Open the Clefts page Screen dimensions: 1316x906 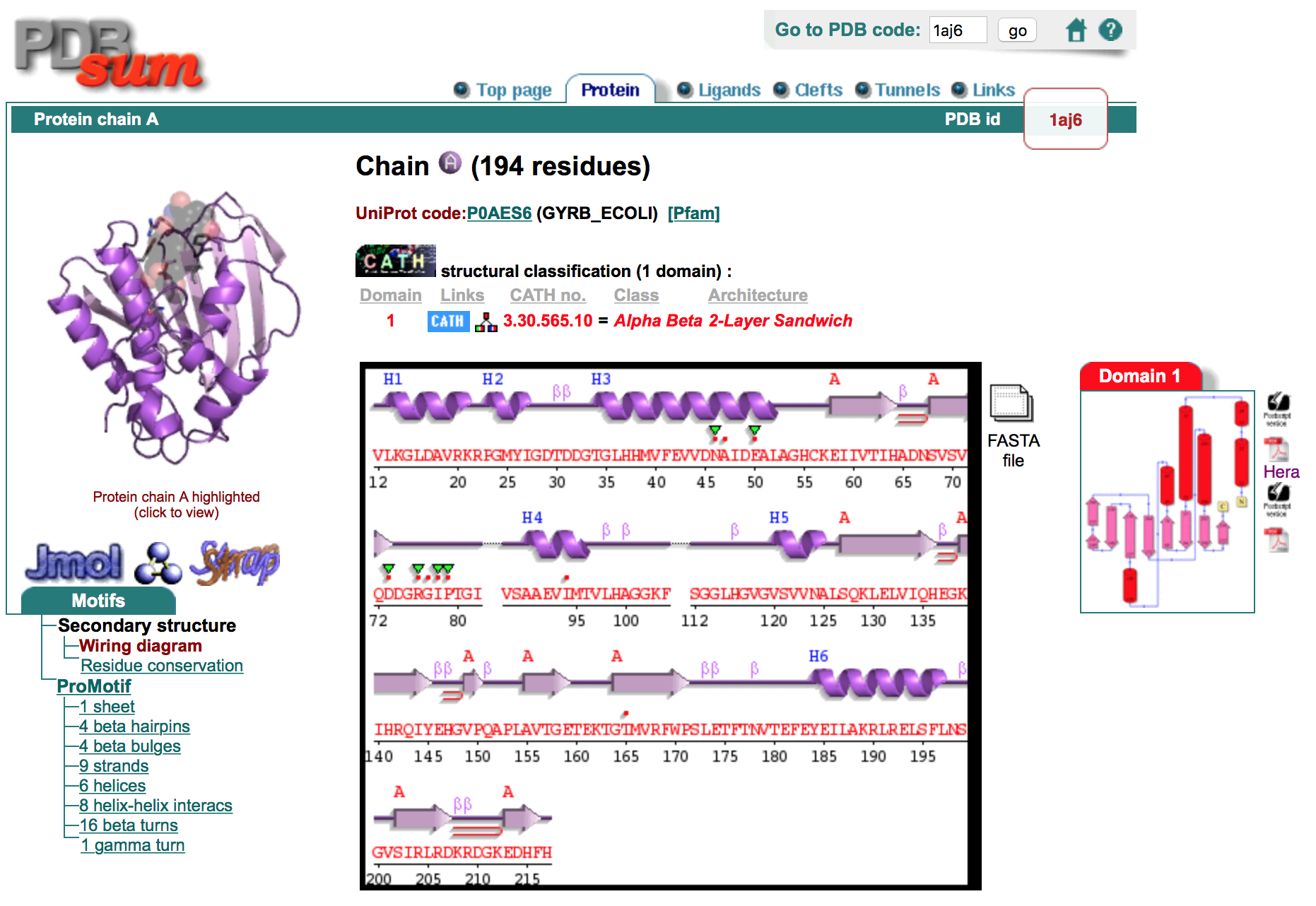818,90
